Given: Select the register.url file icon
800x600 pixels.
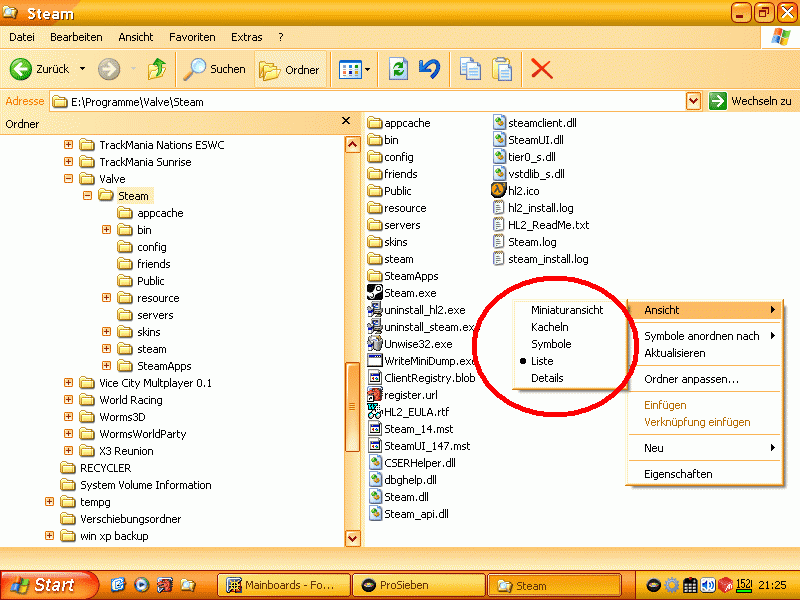Looking at the screenshot, I should click(x=375, y=394).
